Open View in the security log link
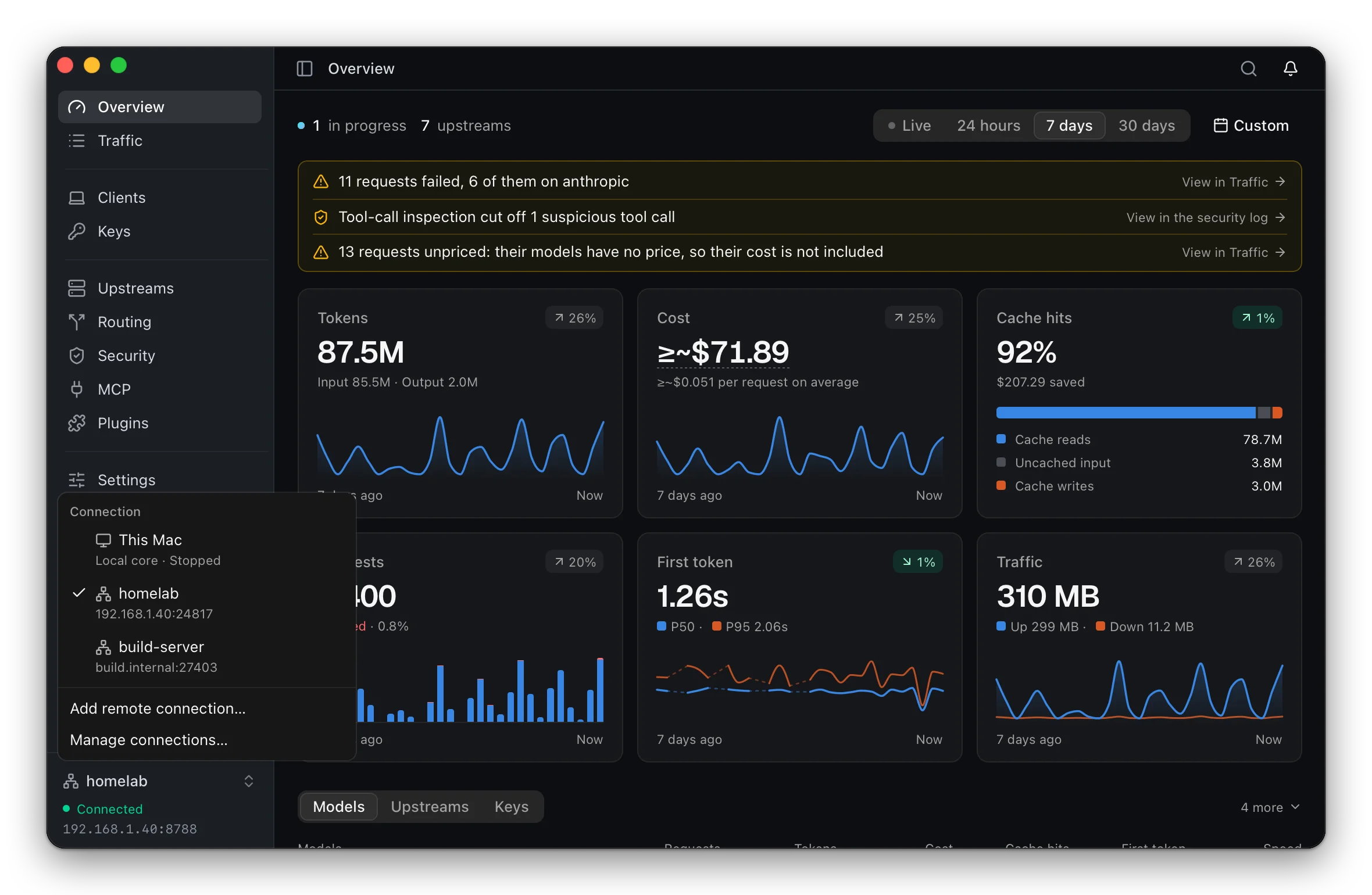Viewport: 1372px width, 895px height. pyautogui.click(x=1205, y=217)
